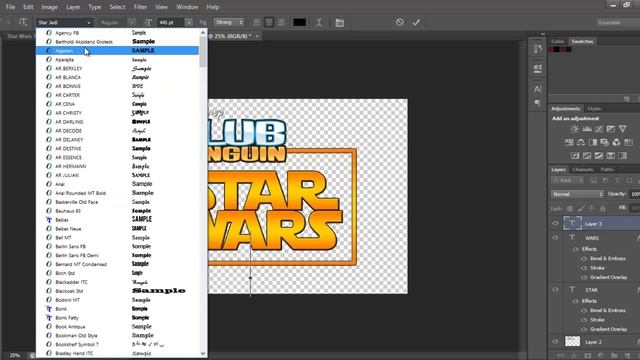The width and height of the screenshot is (640, 360).
Task: Open Normal blend mode dropdown
Action: click(577, 194)
